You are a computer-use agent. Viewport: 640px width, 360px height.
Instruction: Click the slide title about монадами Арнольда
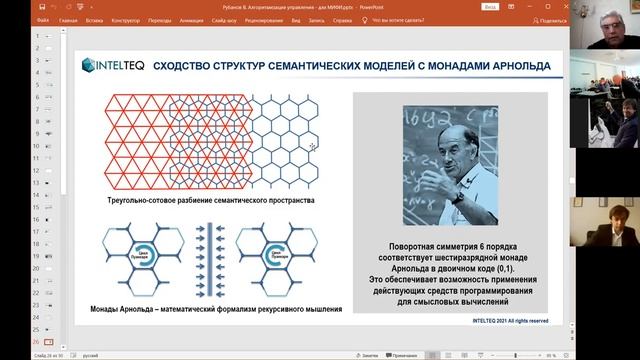pyautogui.click(x=351, y=66)
